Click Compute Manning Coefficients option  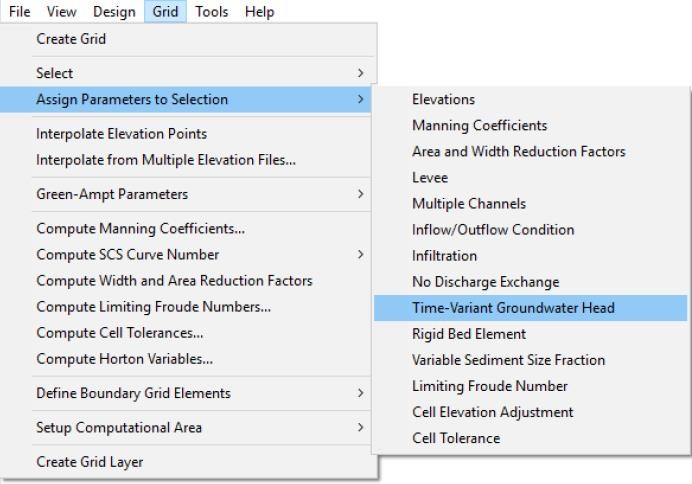tap(140, 228)
